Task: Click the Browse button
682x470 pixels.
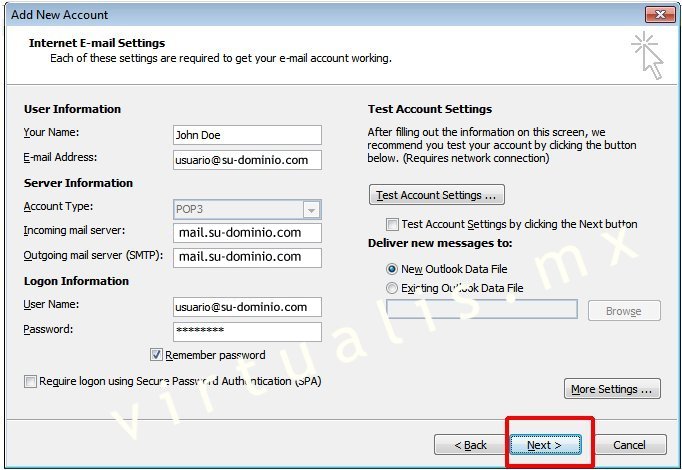Action: (x=624, y=311)
